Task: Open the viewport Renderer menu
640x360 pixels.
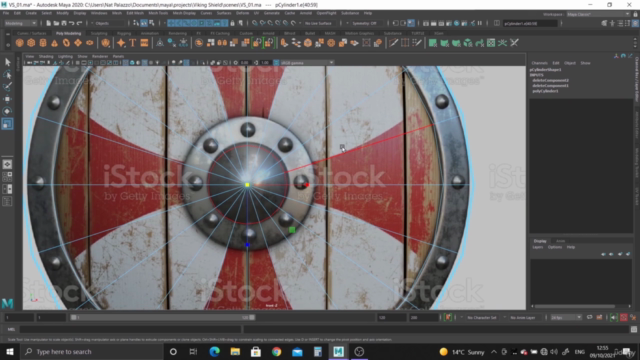Action: point(100,56)
